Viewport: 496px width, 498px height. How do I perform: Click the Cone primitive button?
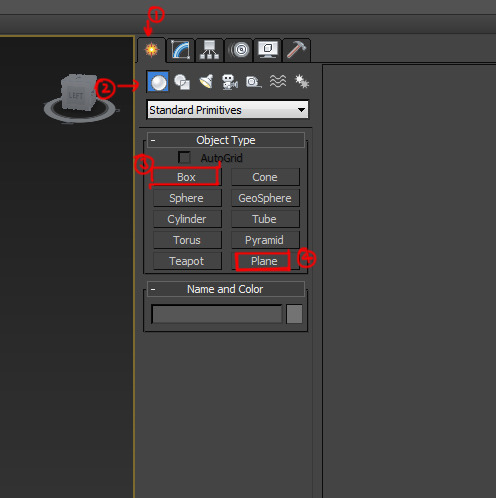pyautogui.click(x=265, y=177)
